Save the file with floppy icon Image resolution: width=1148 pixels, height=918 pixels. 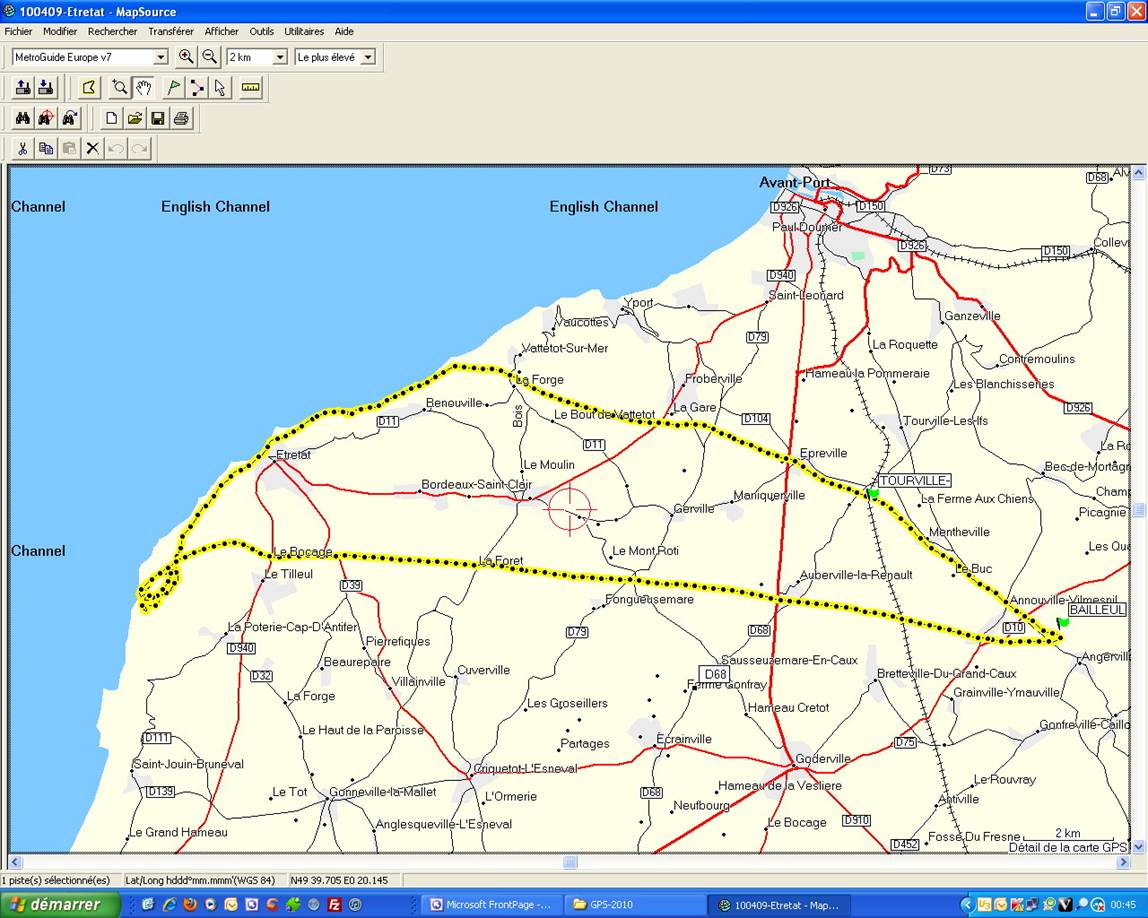pyautogui.click(x=157, y=118)
